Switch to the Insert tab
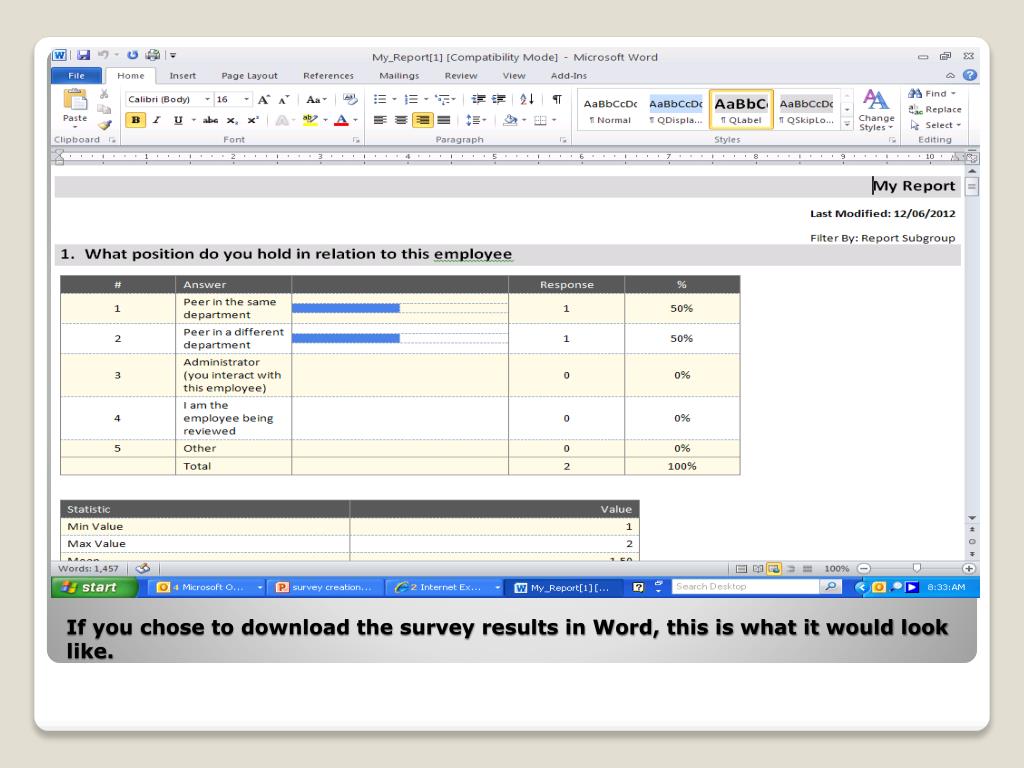This screenshot has height=768, width=1024. click(x=182, y=76)
